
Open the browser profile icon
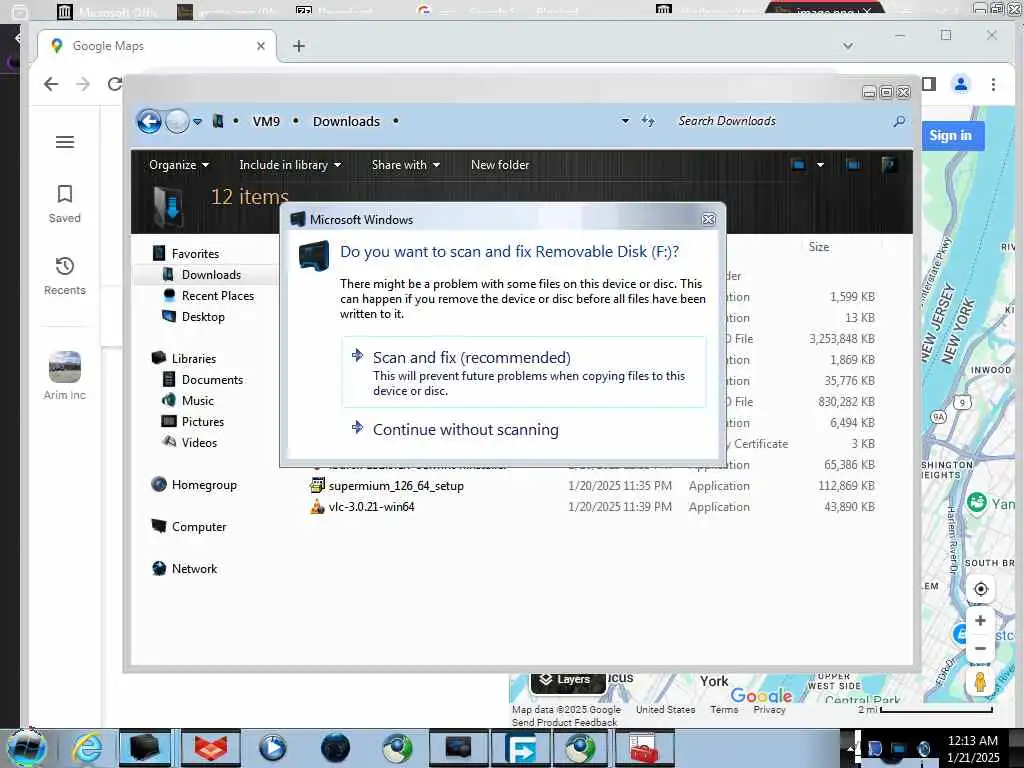961,84
